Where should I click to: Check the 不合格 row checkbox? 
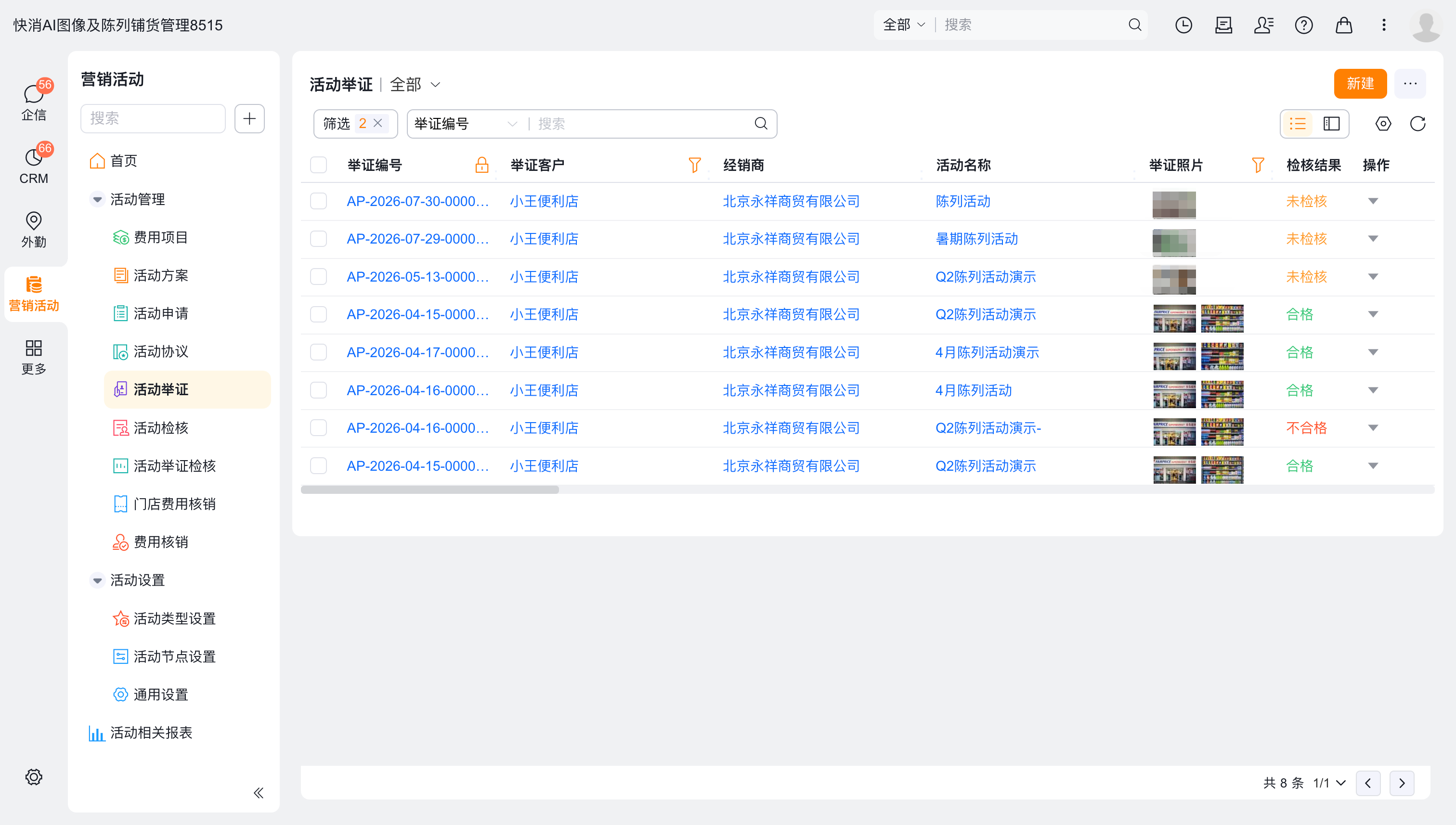[x=319, y=428]
